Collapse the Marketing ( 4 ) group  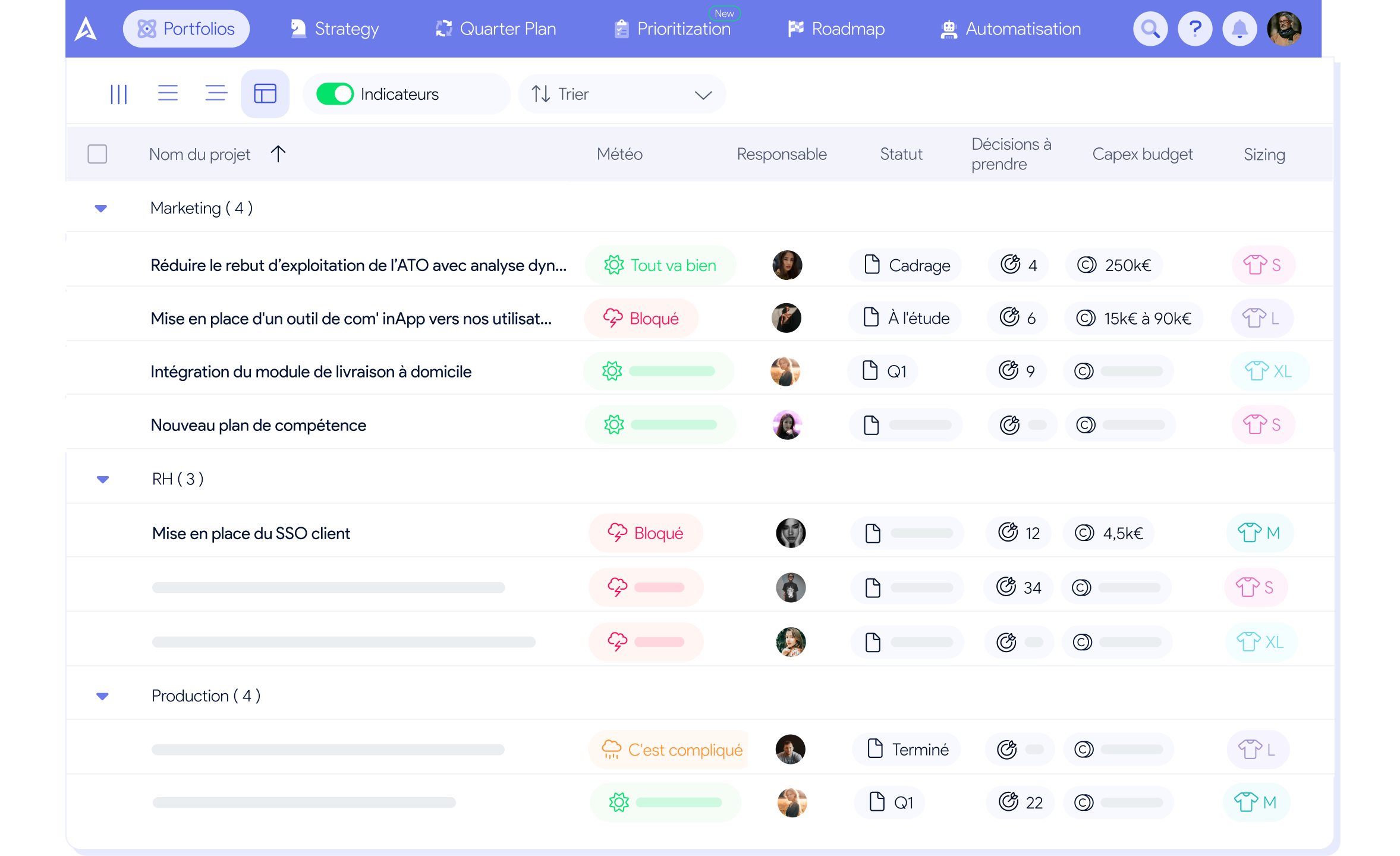coord(101,207)
